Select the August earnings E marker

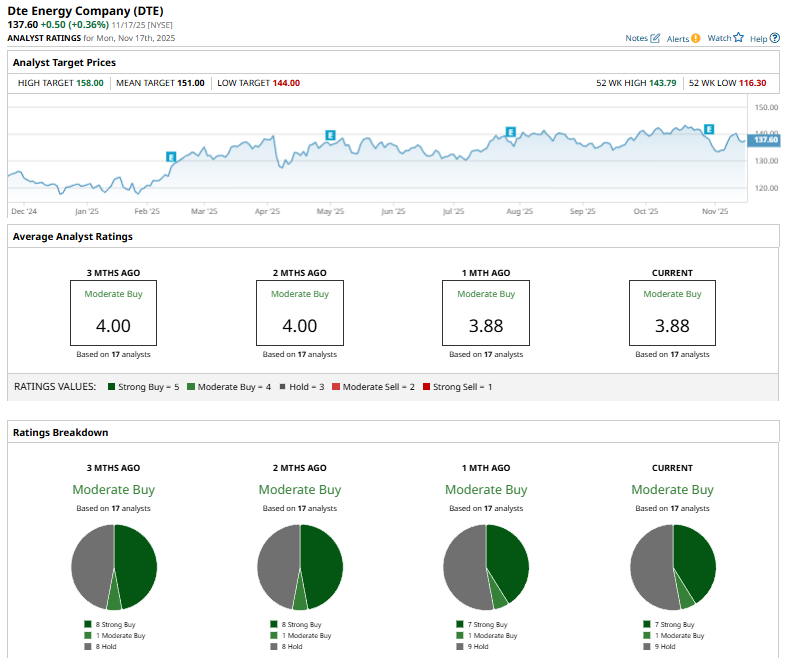(x=510, y=132)
